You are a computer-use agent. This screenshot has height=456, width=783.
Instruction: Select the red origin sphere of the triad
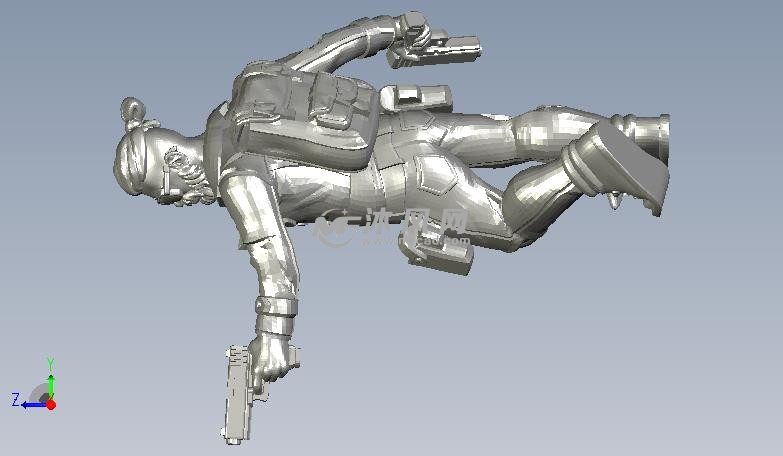(51, 404)
